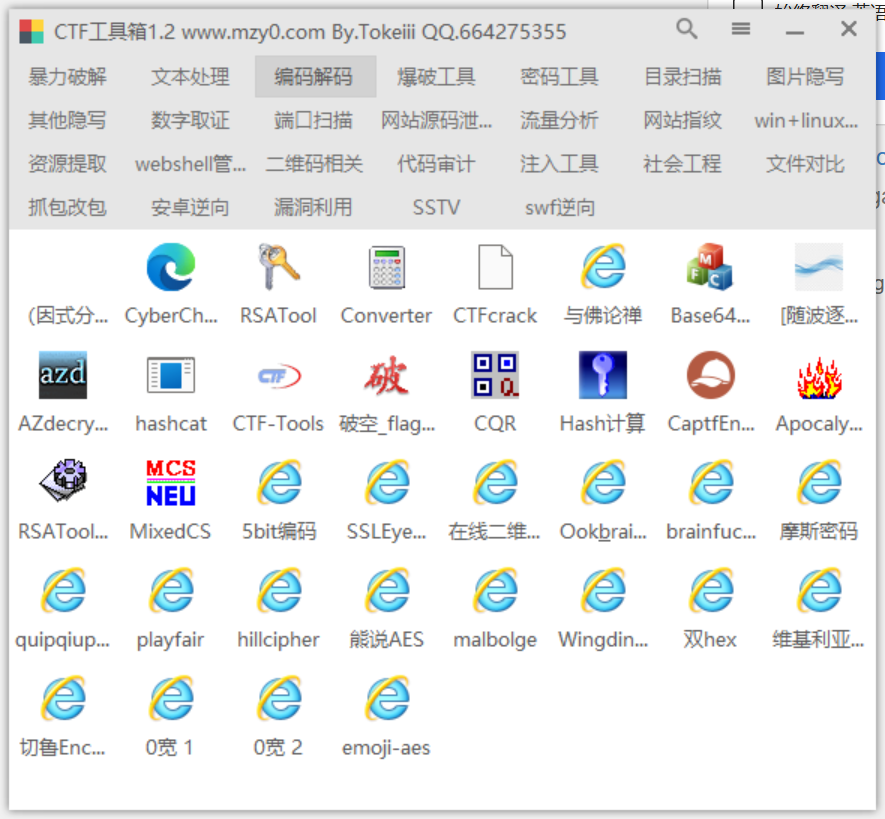Open the 流量分析 category

tap(559, 121)
